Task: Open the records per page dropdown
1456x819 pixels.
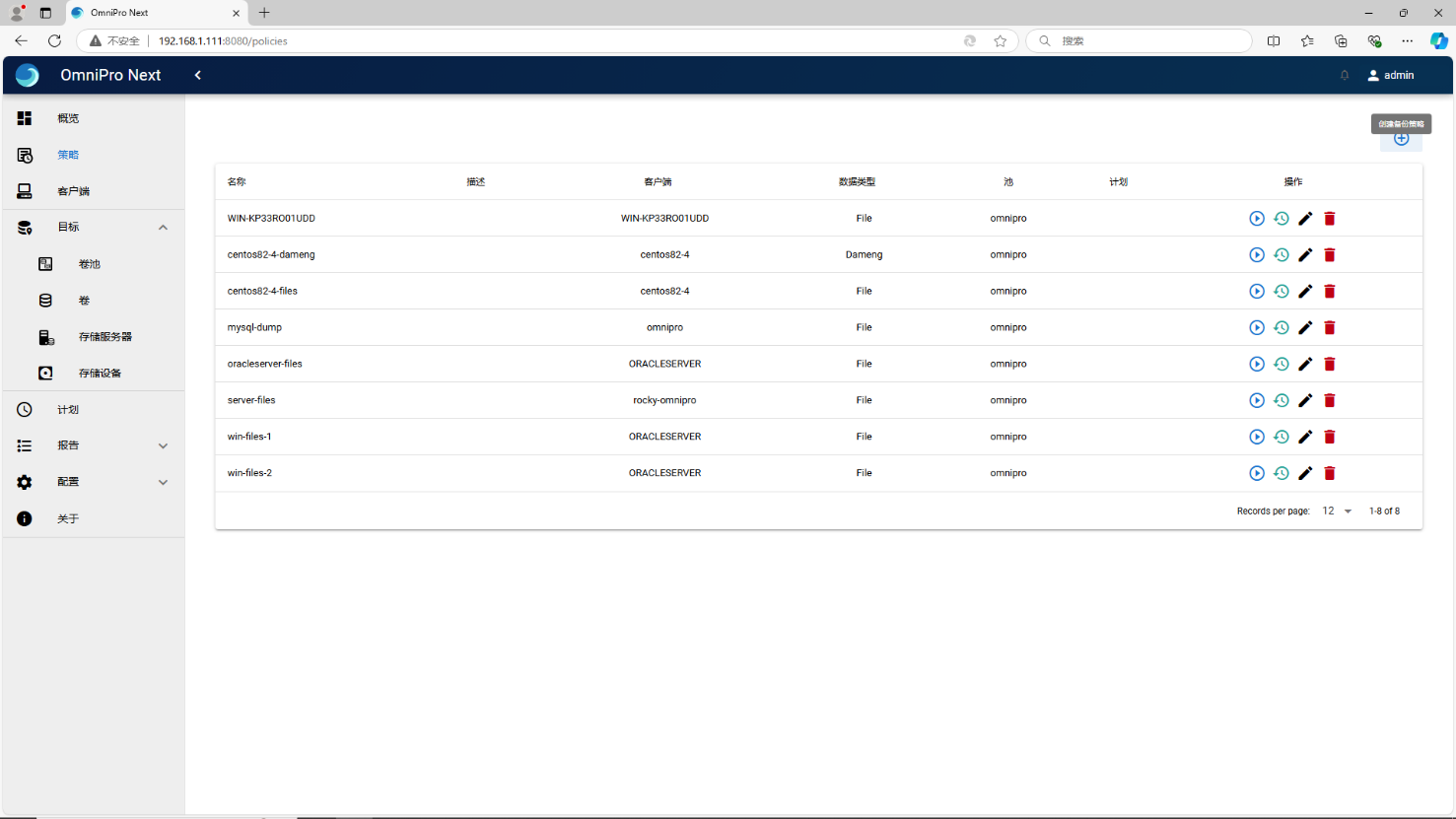Action: coord(1337,512)
